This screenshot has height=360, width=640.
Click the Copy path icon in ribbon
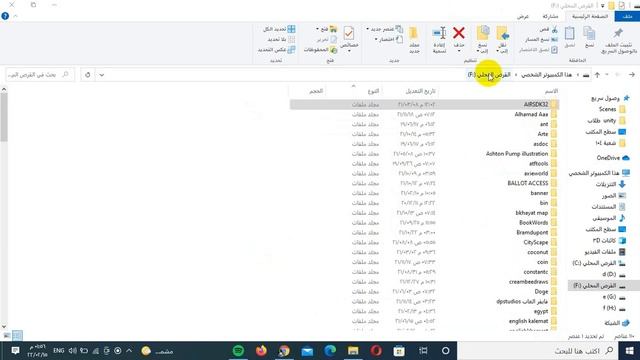tap(554, 40)
